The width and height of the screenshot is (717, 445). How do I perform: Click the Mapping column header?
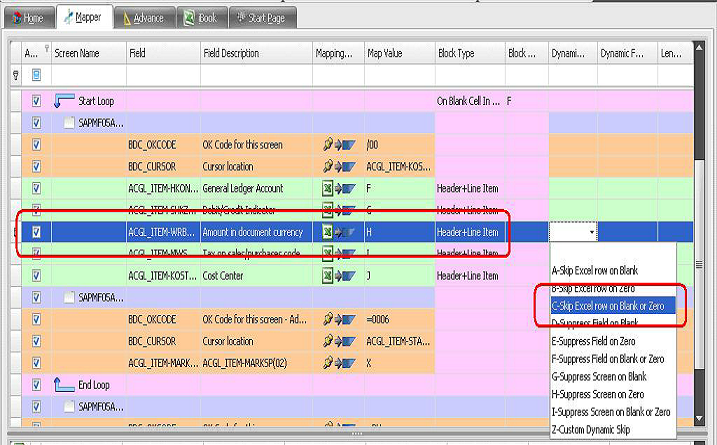338,53
